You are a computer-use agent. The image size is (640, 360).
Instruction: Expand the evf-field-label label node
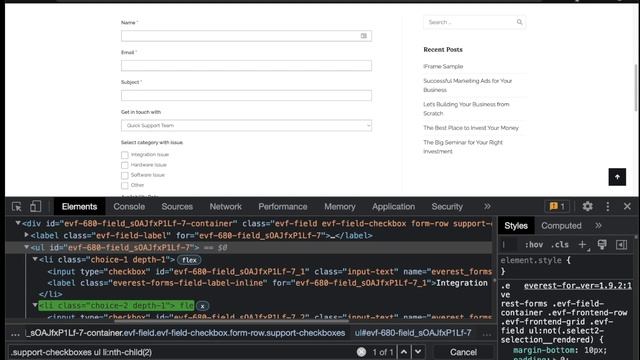tap(27, 235)
